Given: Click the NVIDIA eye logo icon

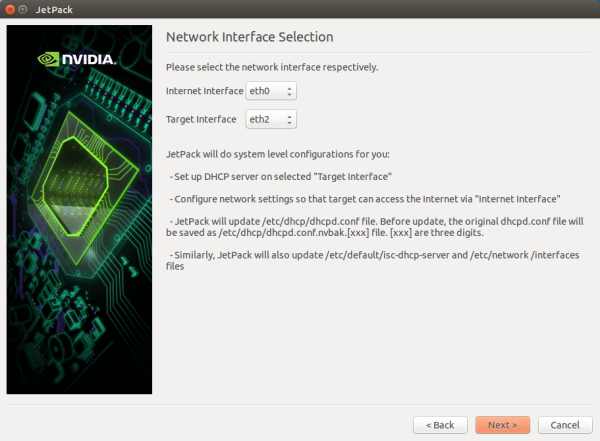Looking at the screenshot, I should [x=48, y=59].
